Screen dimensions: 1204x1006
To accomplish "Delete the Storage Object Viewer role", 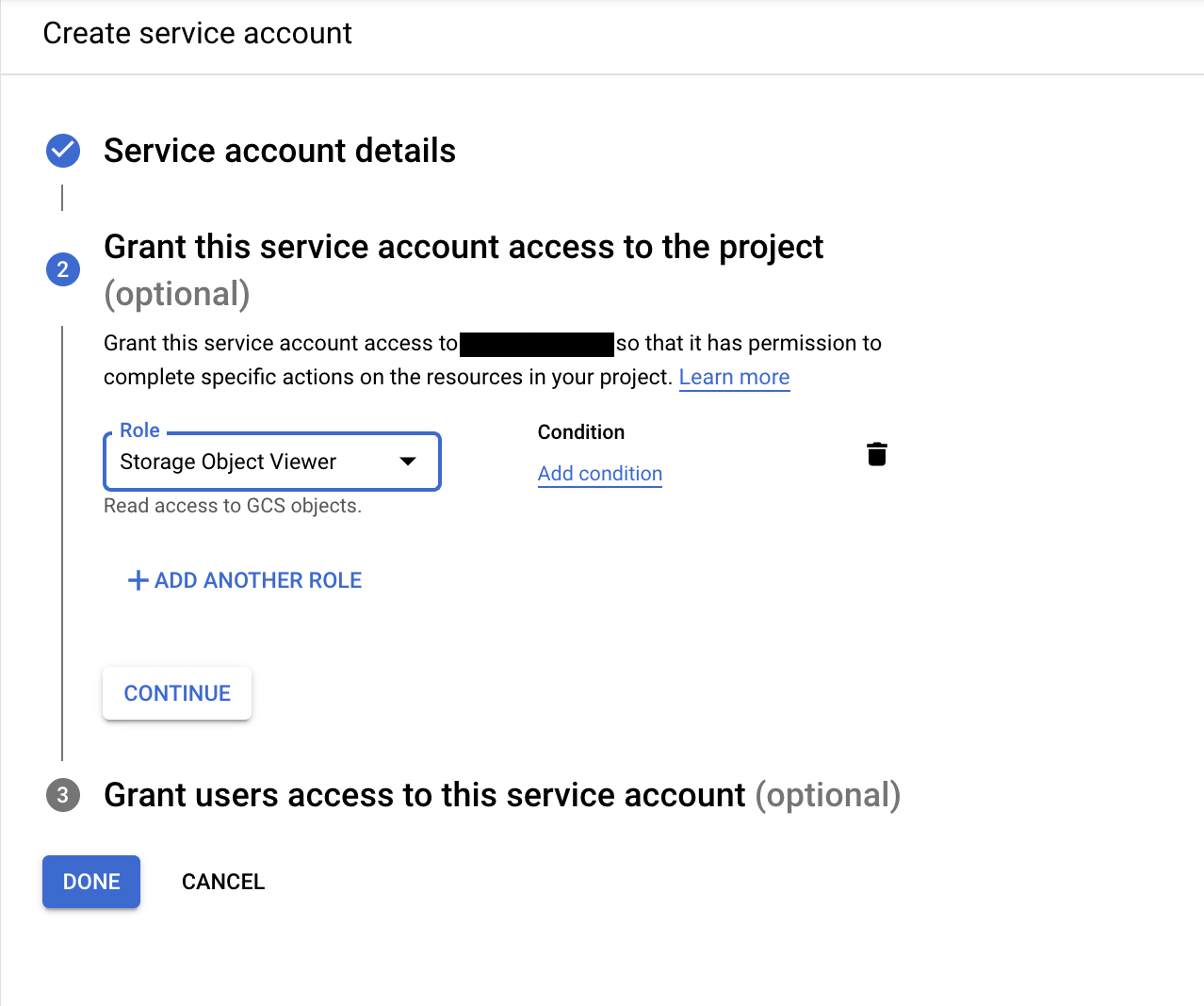I will point(876,455).
